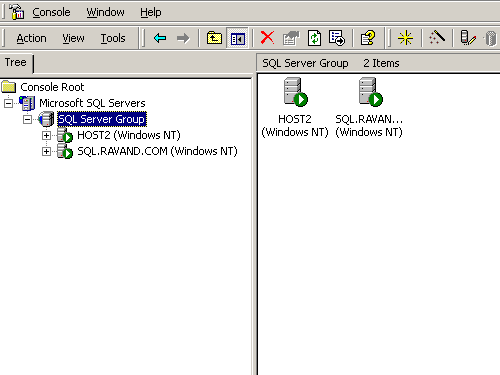Click the database cylinder toolbar icon
Viewport: 500px width, 375px height.
coord(490,38)
